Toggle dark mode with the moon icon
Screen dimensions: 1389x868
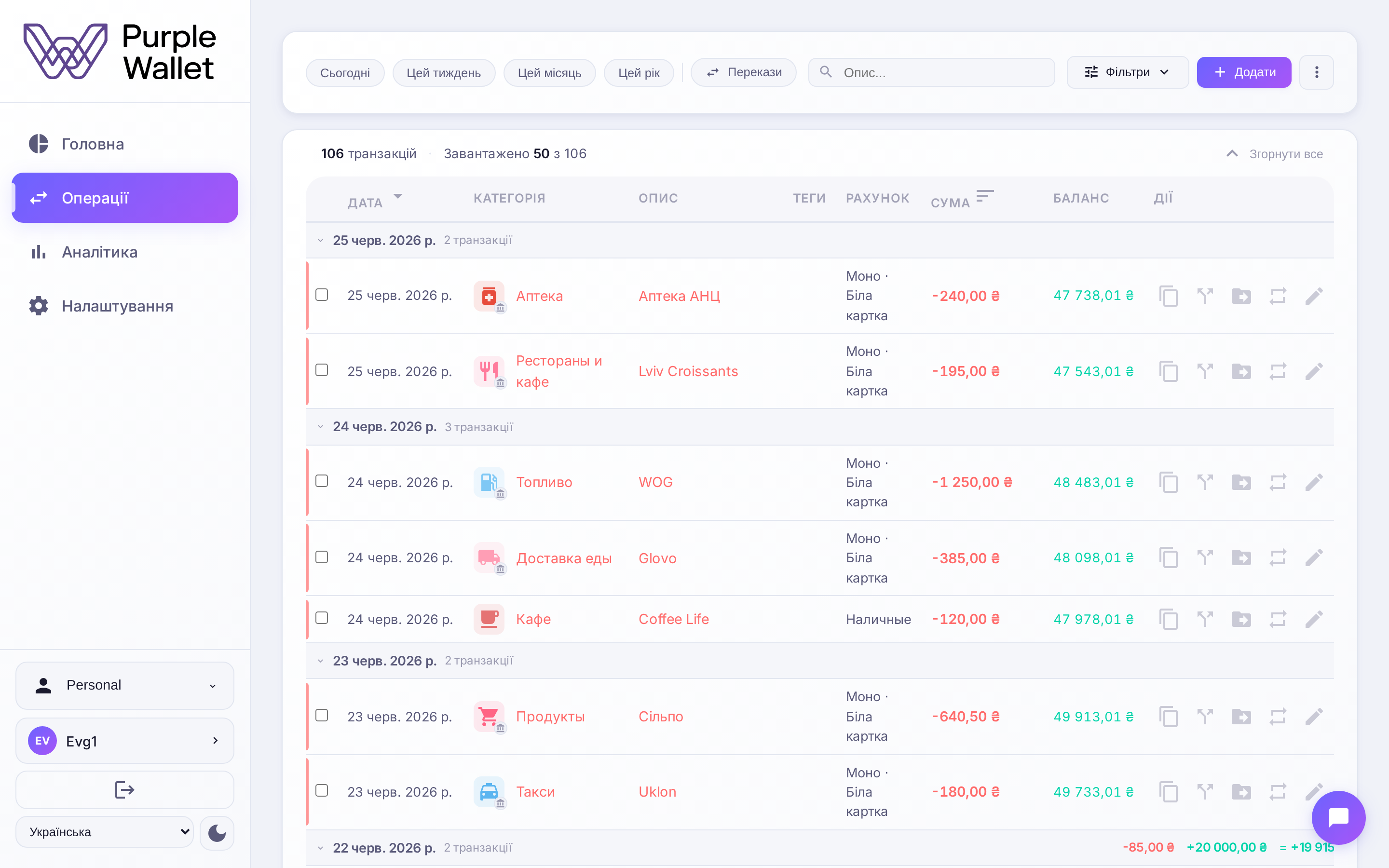[217, 832]
